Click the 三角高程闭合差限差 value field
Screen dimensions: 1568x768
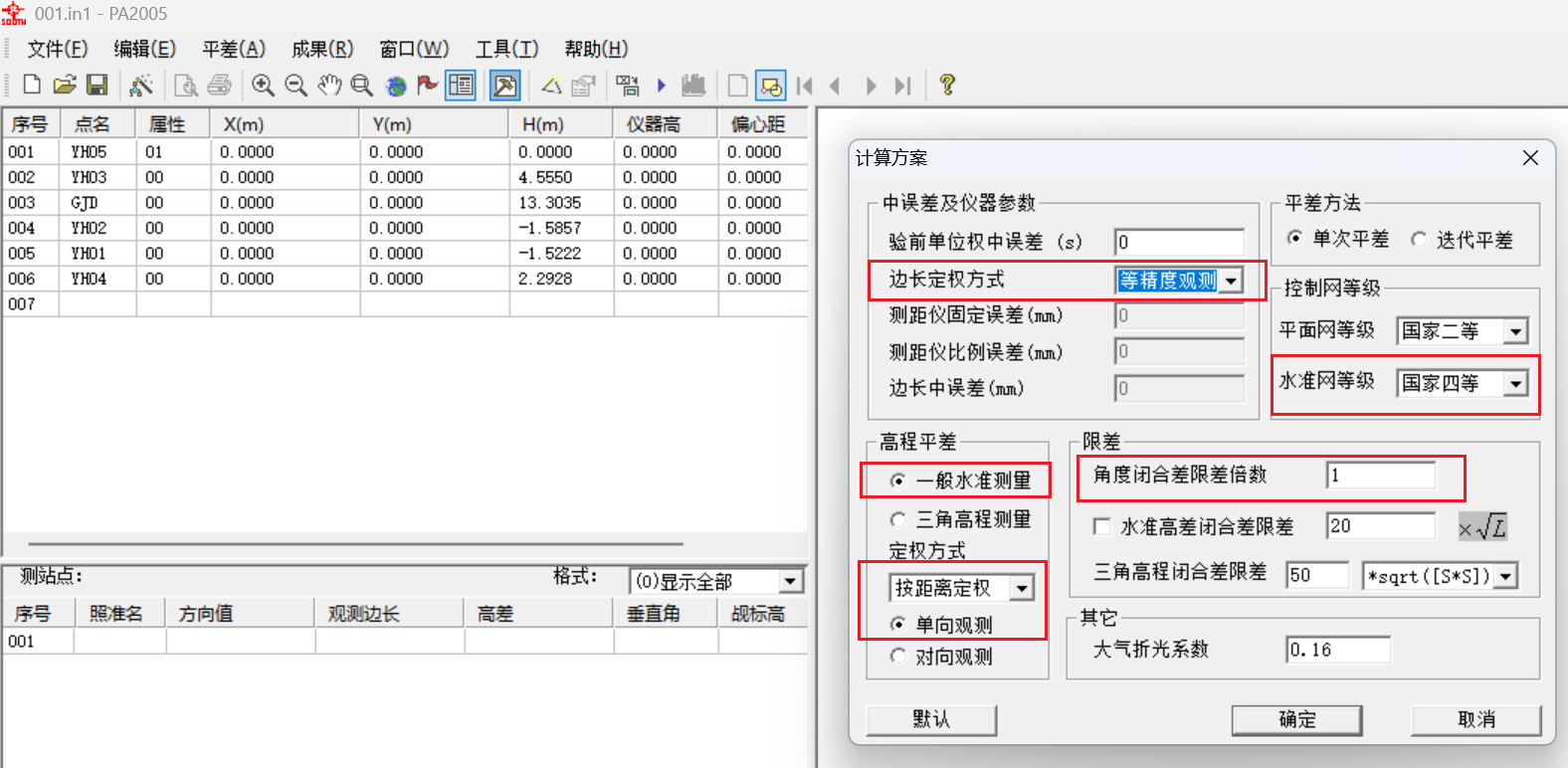pos(1317,575)
